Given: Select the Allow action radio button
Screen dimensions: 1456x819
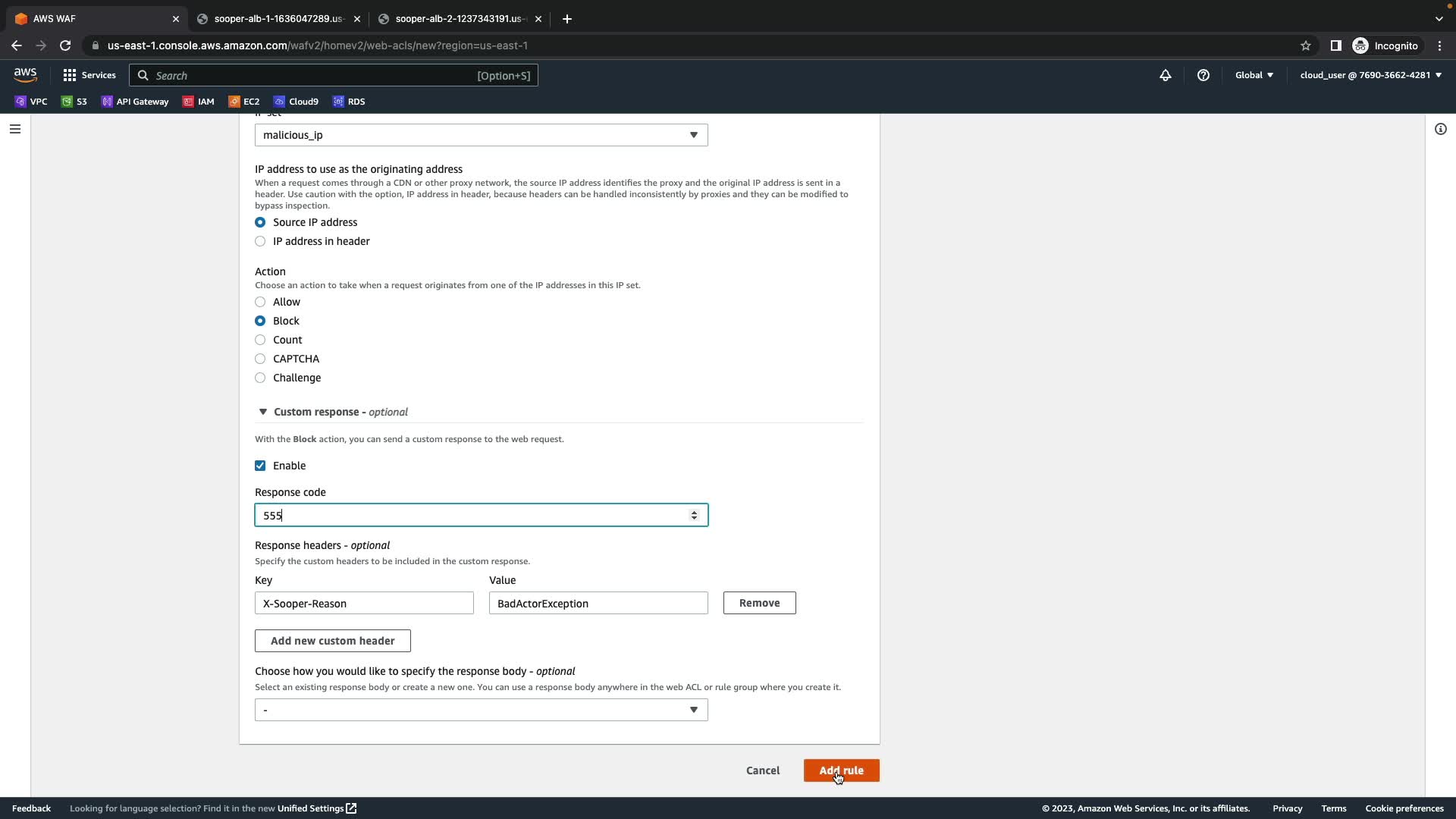Looking at the screenshot, I should [260, 302].
